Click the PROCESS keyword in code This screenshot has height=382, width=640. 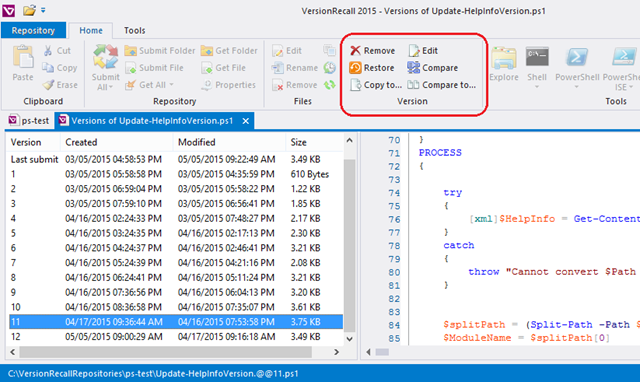coord(440,153)
